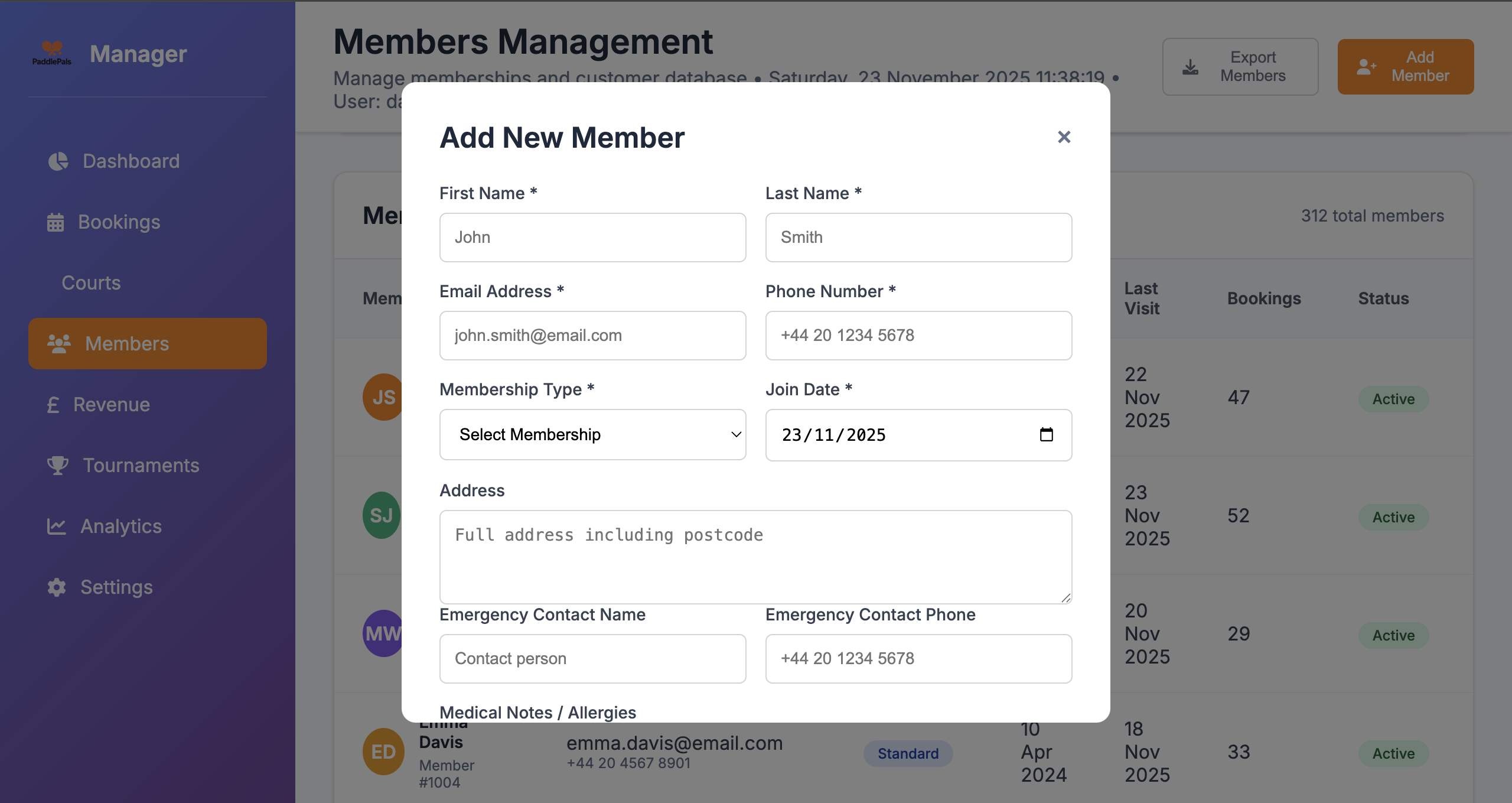Click the ED avatar for Emma Davis
Image resolution: width=1512 pixels, height=803 pixels.
[384, 752]
